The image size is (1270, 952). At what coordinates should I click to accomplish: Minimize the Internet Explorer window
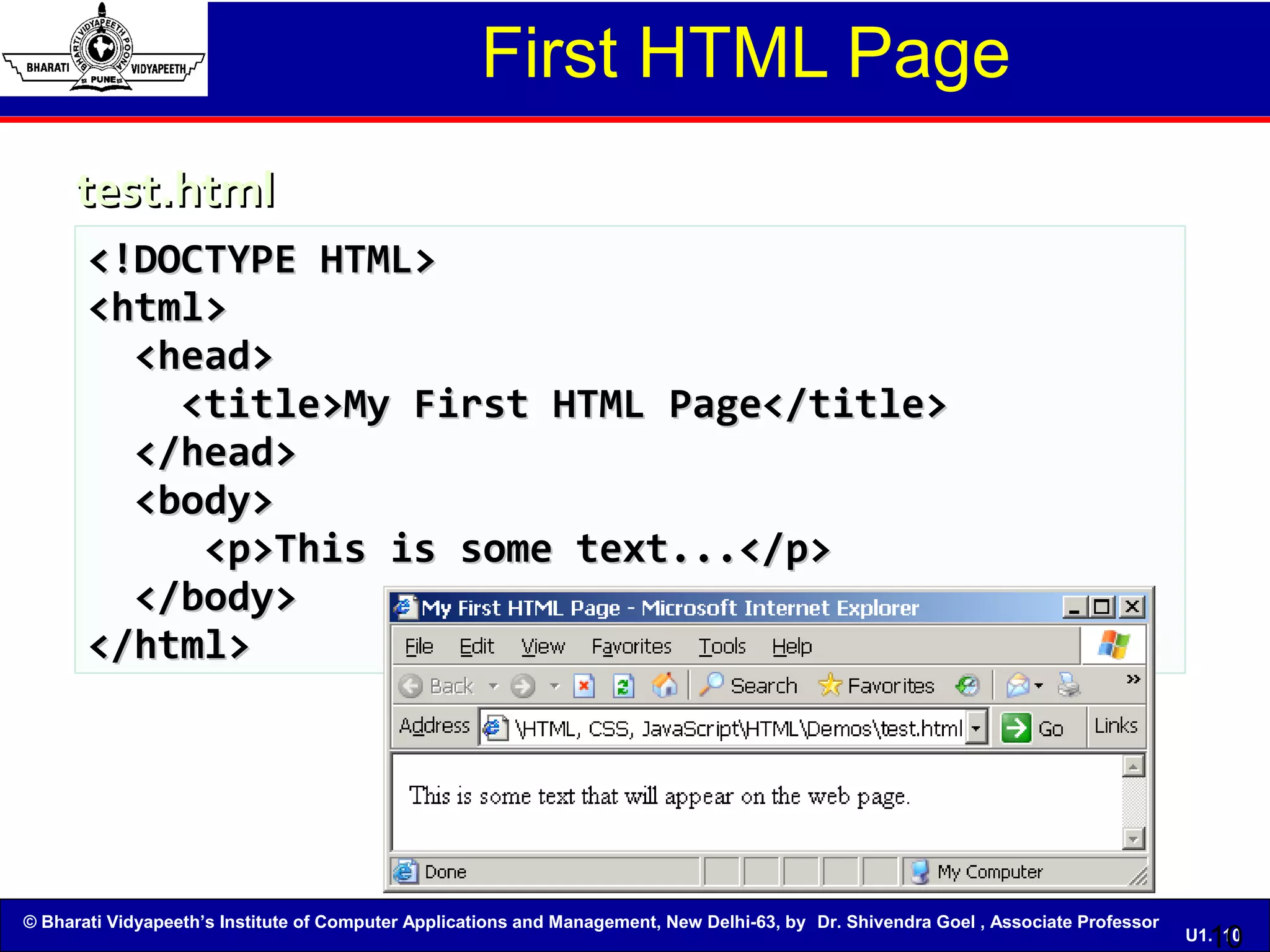pos(1074,607)
